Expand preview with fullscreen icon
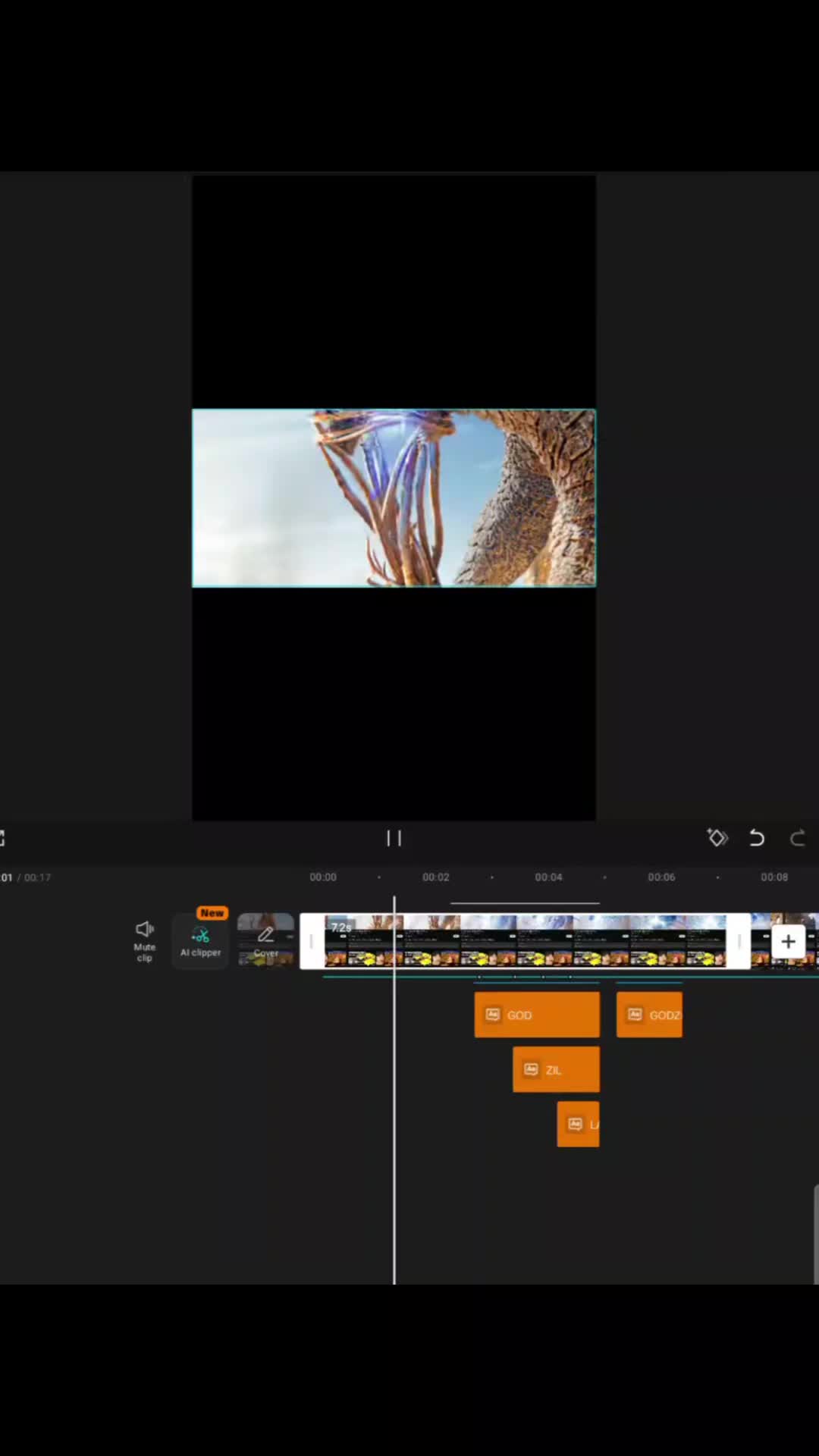This screenshot has height=1456, width=819. [x=2, y=838]
